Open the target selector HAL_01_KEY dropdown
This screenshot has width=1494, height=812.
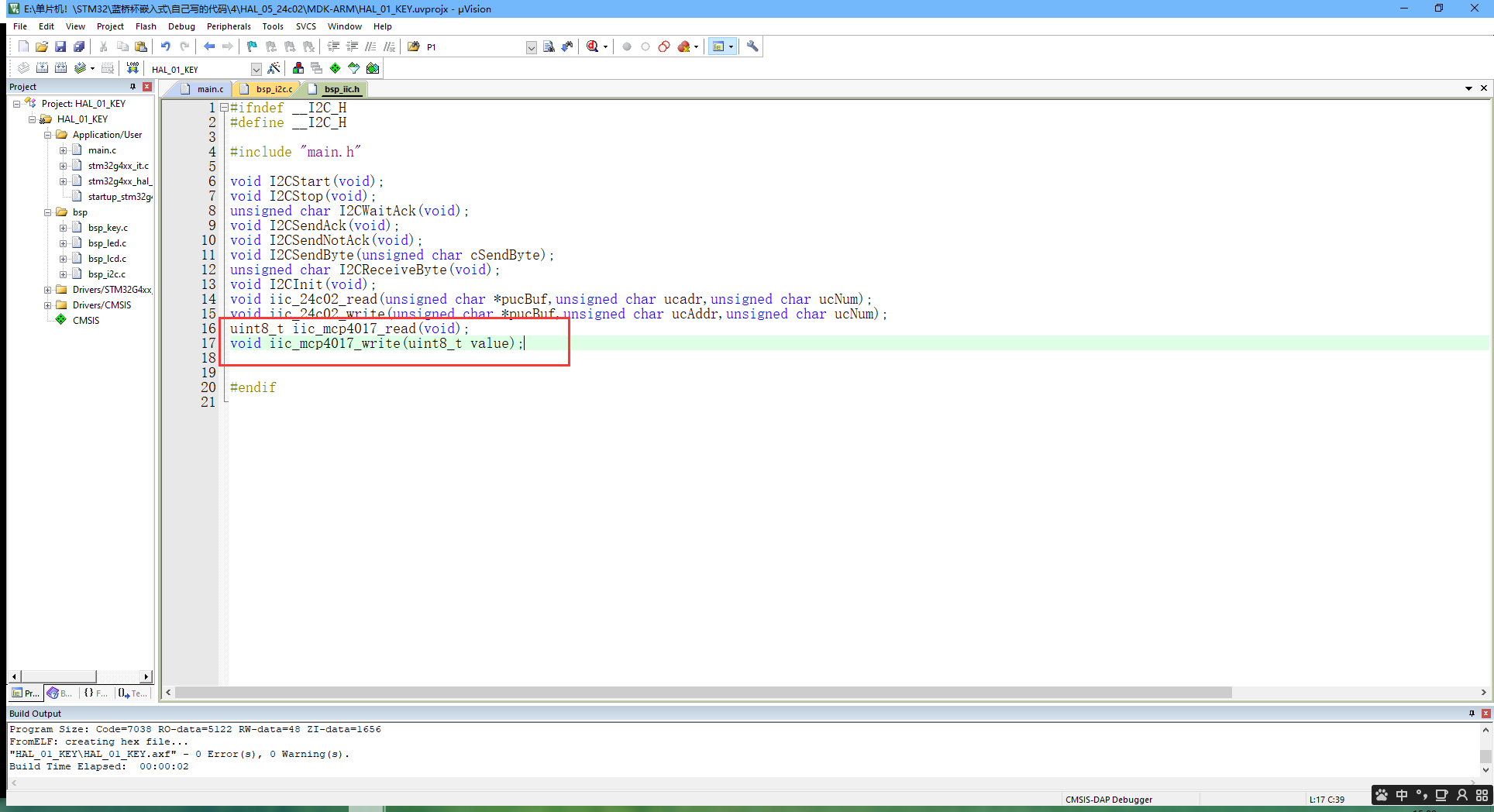pyautogui.click(x=256, y=69)
